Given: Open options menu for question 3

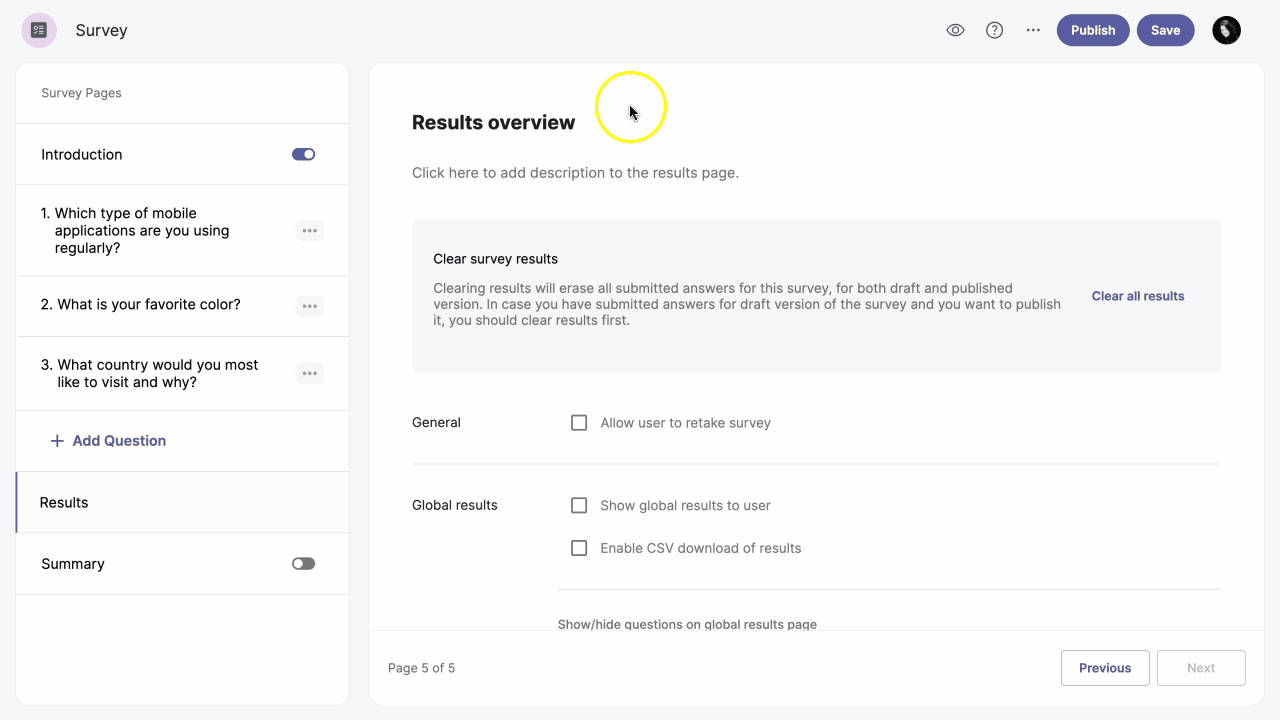Looking at the screenshot, I should coord(310,374).
